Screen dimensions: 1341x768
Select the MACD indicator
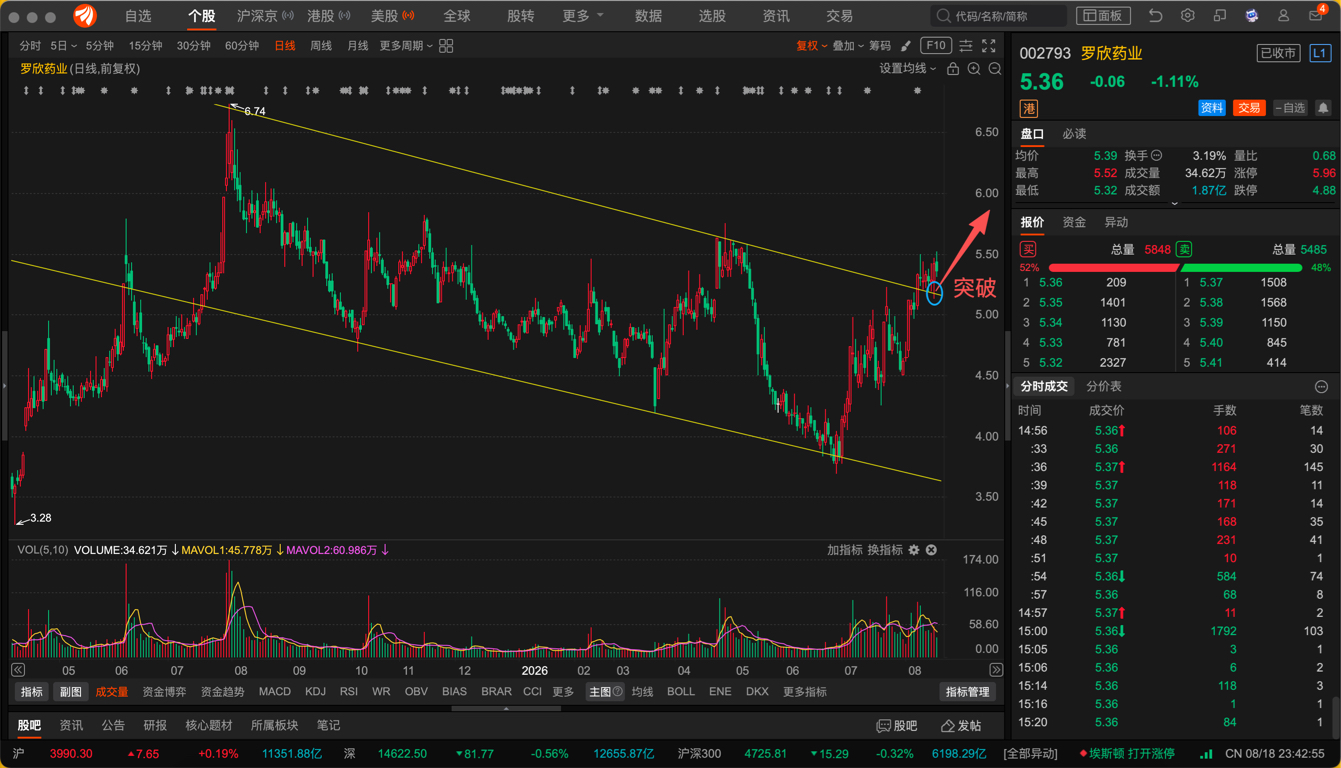[x=275, y=692]
